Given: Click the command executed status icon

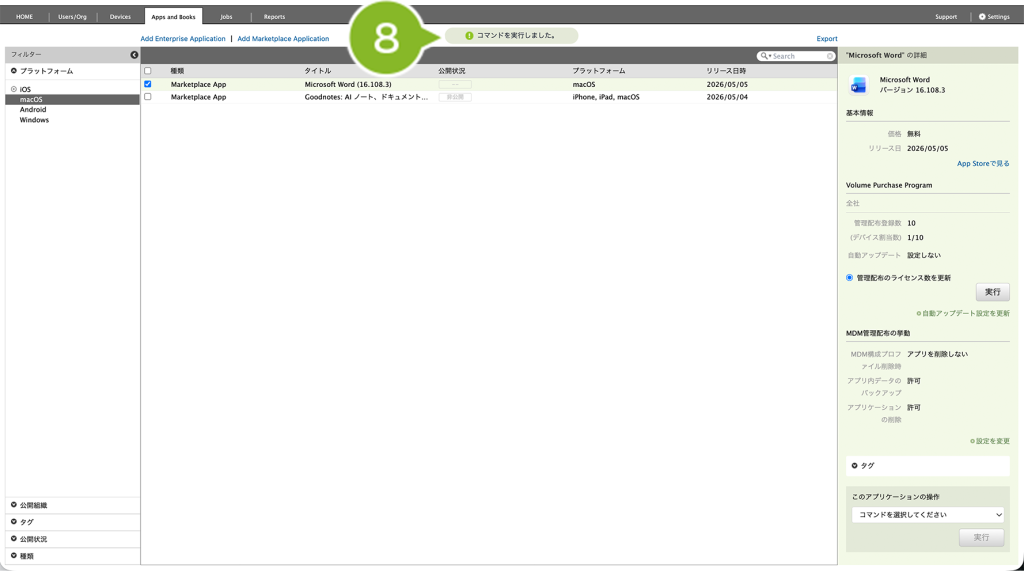Looking at the screenshot, I should point(469,36).
